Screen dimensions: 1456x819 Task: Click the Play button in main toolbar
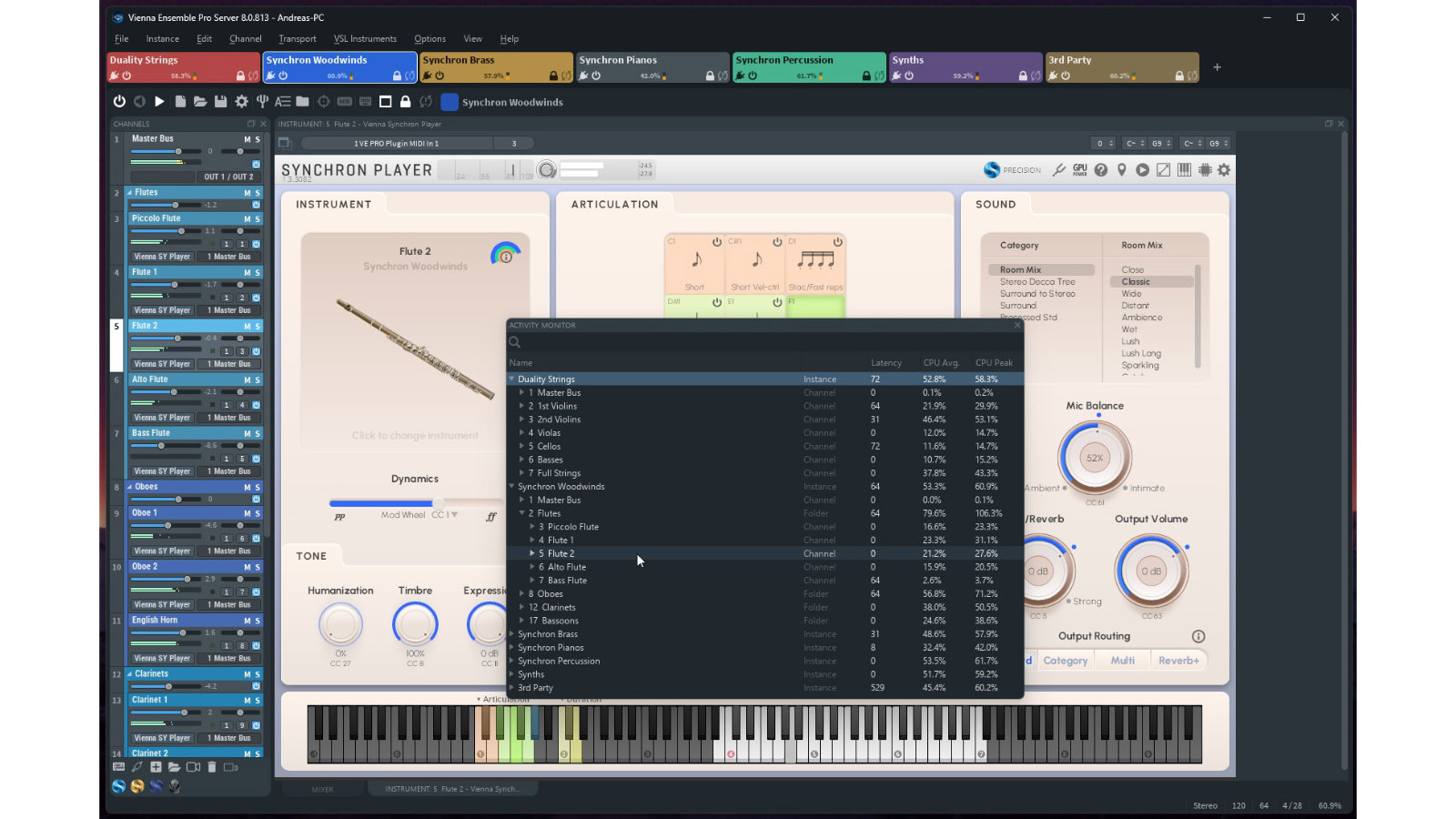[159, 102]
